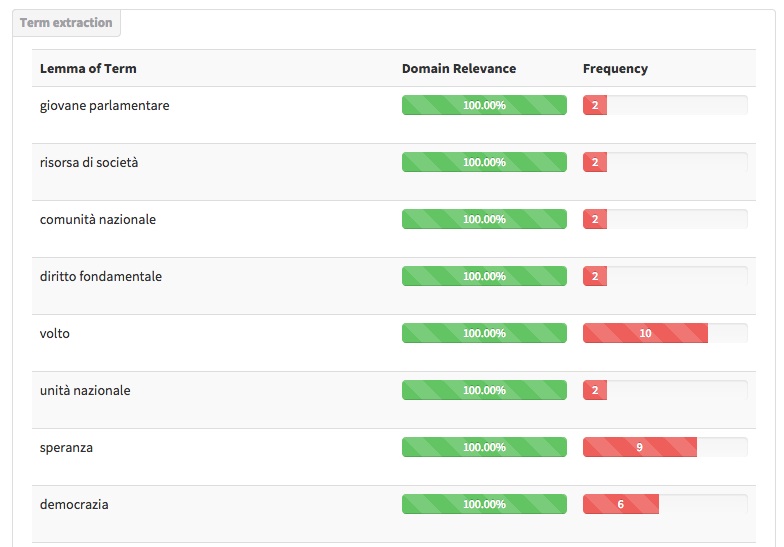Select the diritto fondamentale term
The width and height of the screenshot is (784, 547).
coord(101,276)
